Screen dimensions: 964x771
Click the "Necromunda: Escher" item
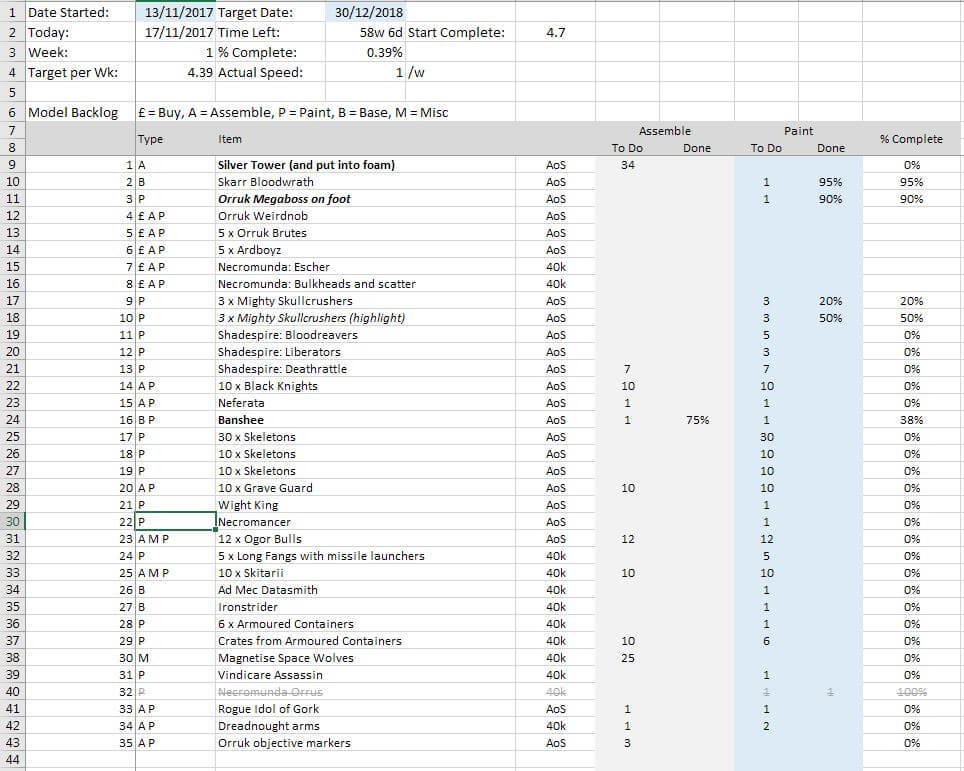click(274, 267)
